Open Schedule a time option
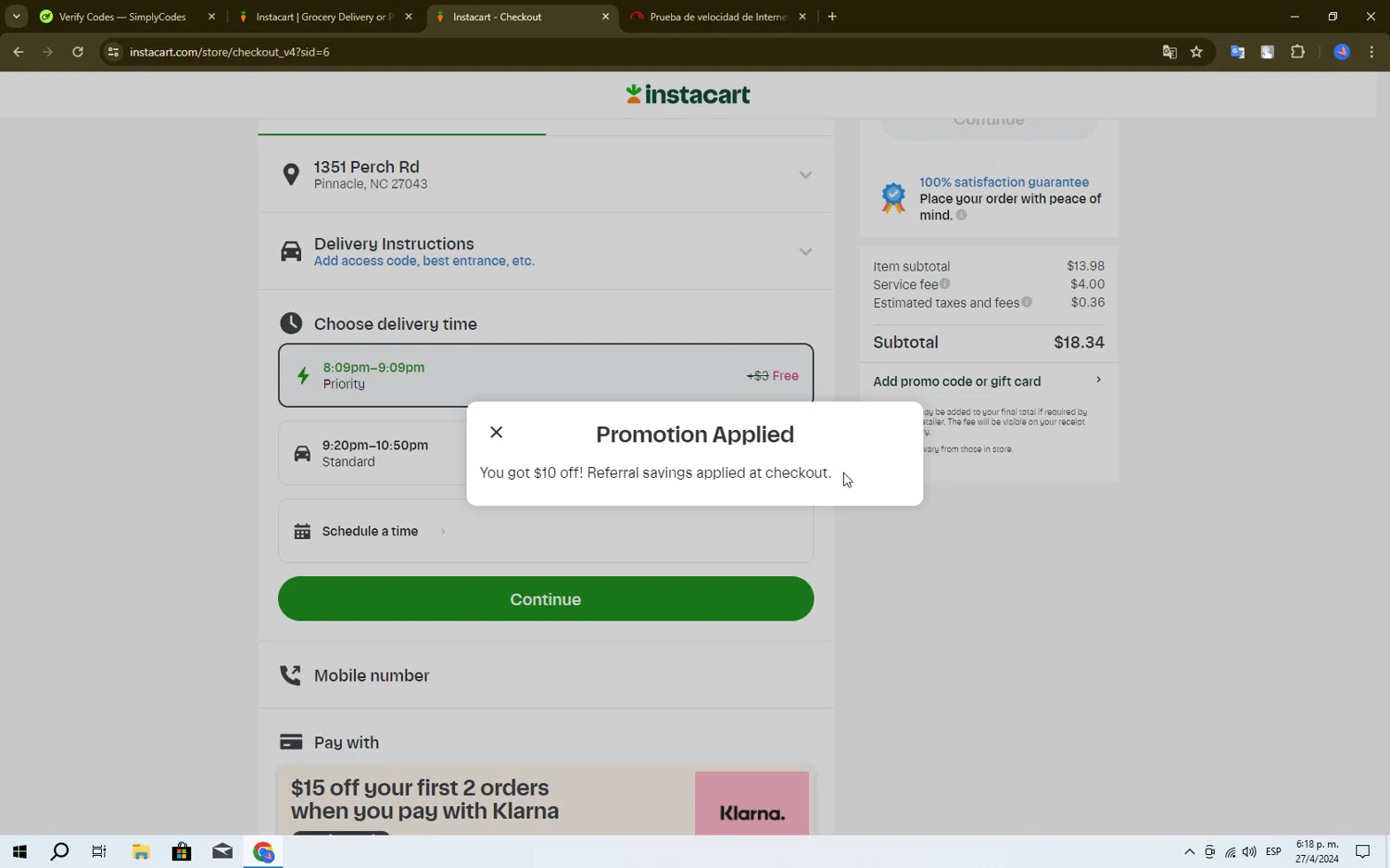Image resolution: width=1390 pixels, height=868 pixels. pos(546,532)
